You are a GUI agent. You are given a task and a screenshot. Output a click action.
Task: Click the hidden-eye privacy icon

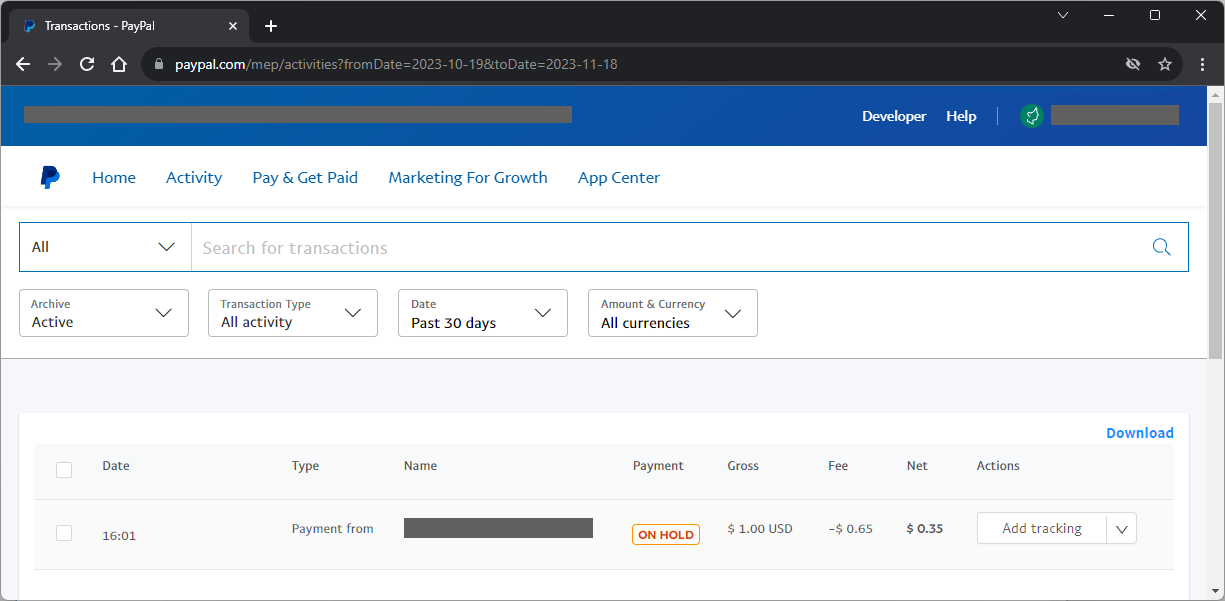[x=1133, y=63]
